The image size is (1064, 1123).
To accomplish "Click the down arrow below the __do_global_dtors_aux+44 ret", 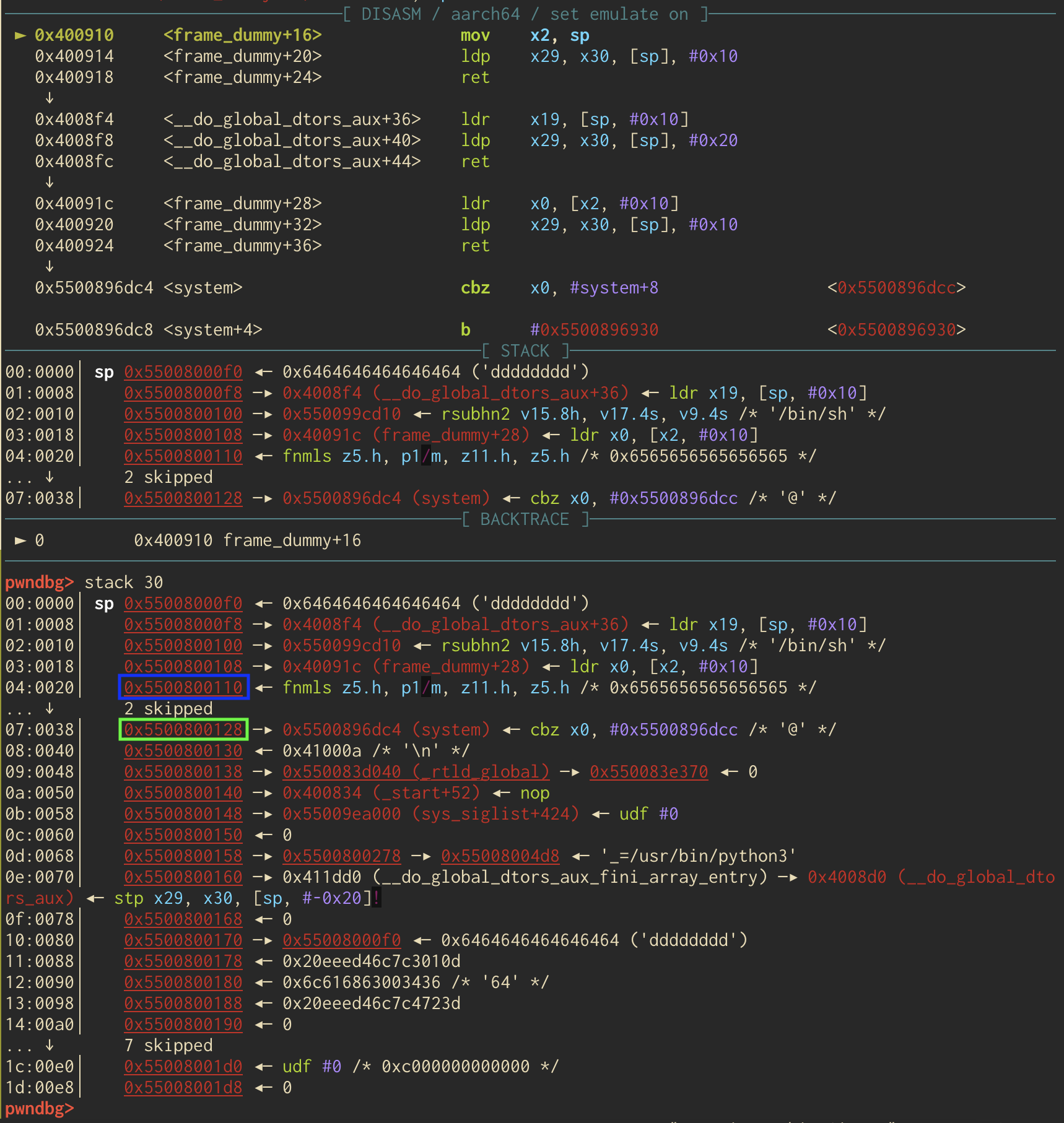I will [50, 182].
